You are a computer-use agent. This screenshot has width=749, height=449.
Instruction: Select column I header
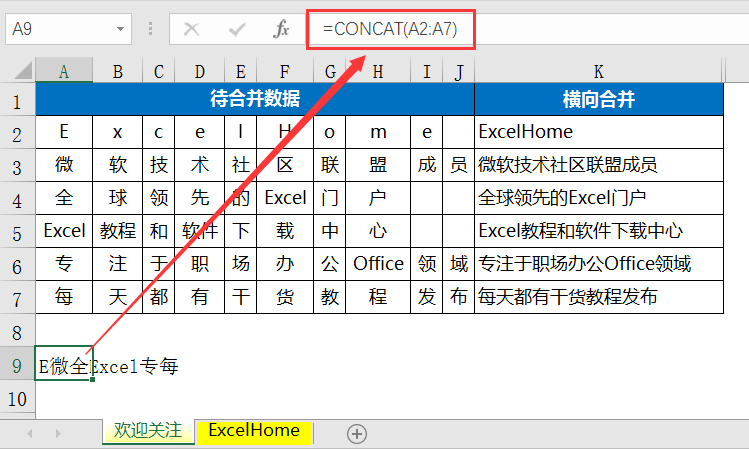[427, 71]
